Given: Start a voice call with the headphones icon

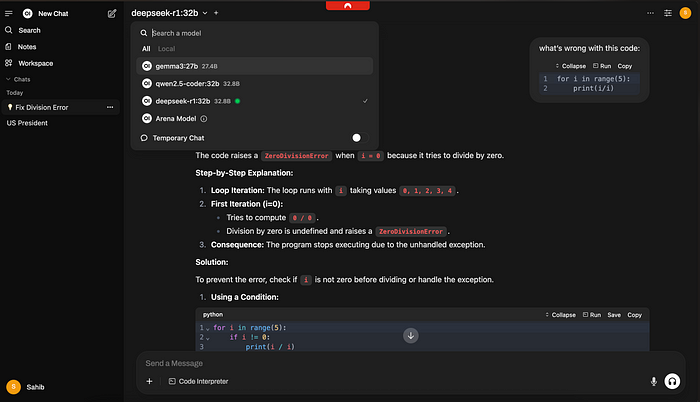Looking at the screenshot, I should 672,381.
